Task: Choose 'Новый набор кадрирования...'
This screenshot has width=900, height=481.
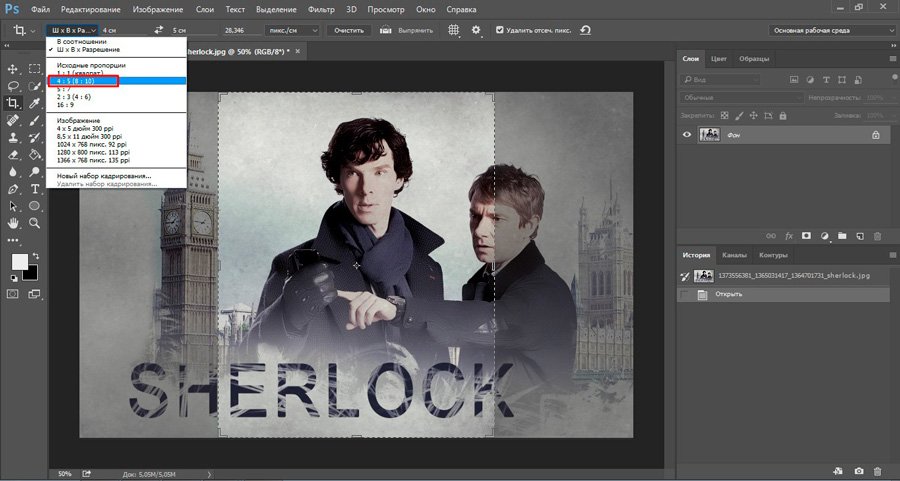Action: pyautogui.click(x=117, y=176)
